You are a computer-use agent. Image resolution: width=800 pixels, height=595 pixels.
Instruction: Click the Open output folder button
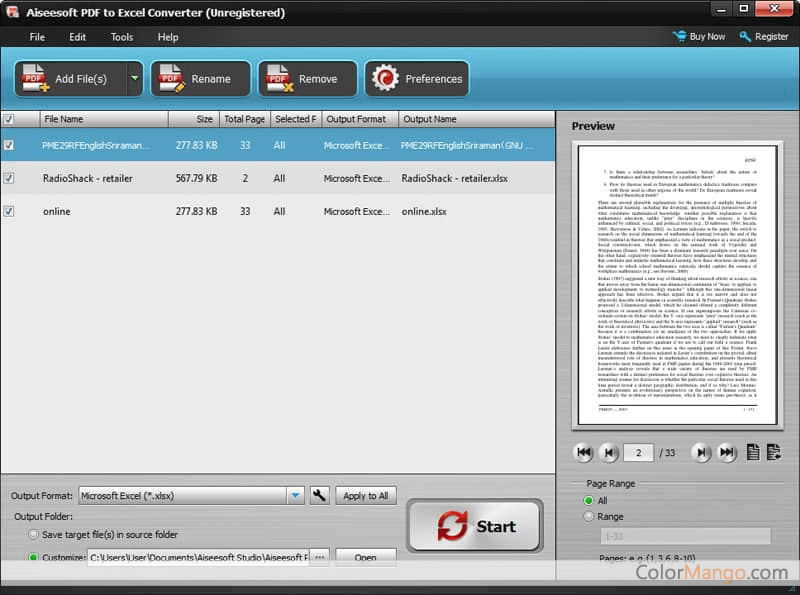366,557
